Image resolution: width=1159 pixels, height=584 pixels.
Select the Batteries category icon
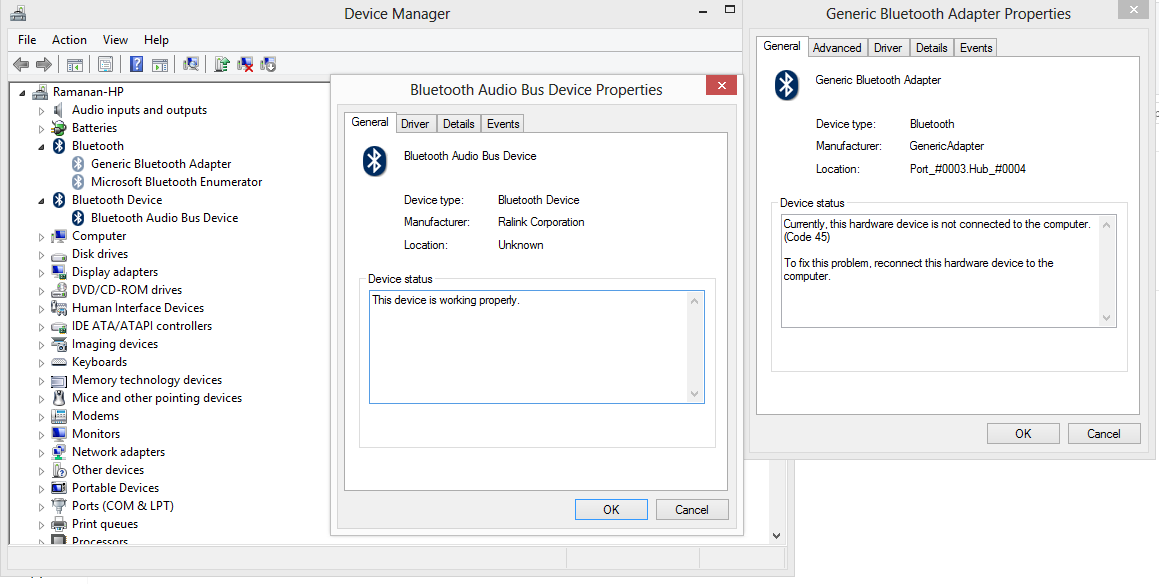pos(59,128)
